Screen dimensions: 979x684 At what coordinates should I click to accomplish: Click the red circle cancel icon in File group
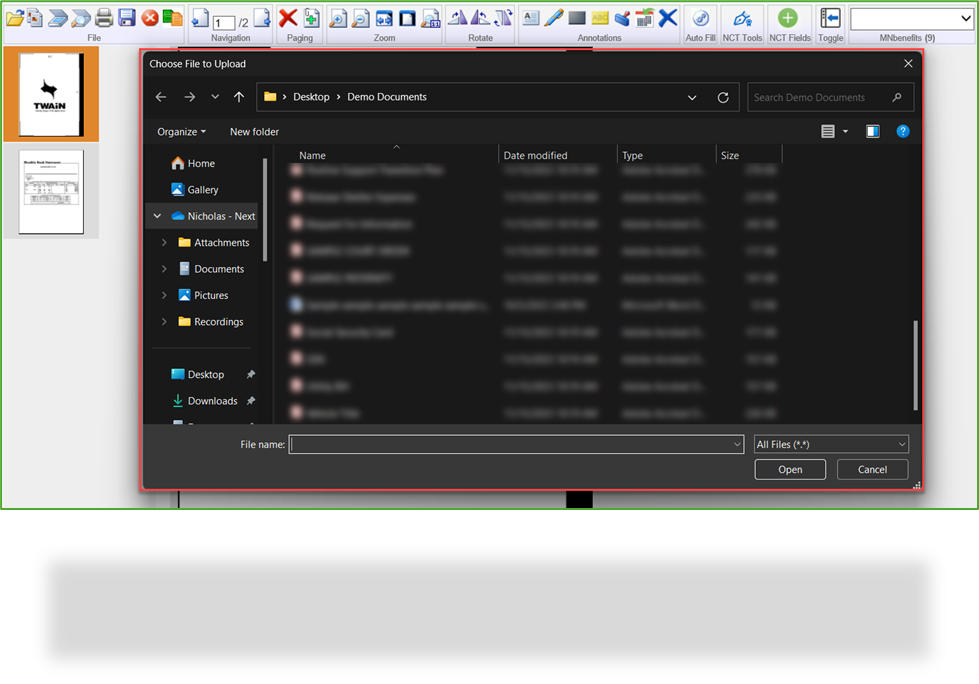[150, 19]
